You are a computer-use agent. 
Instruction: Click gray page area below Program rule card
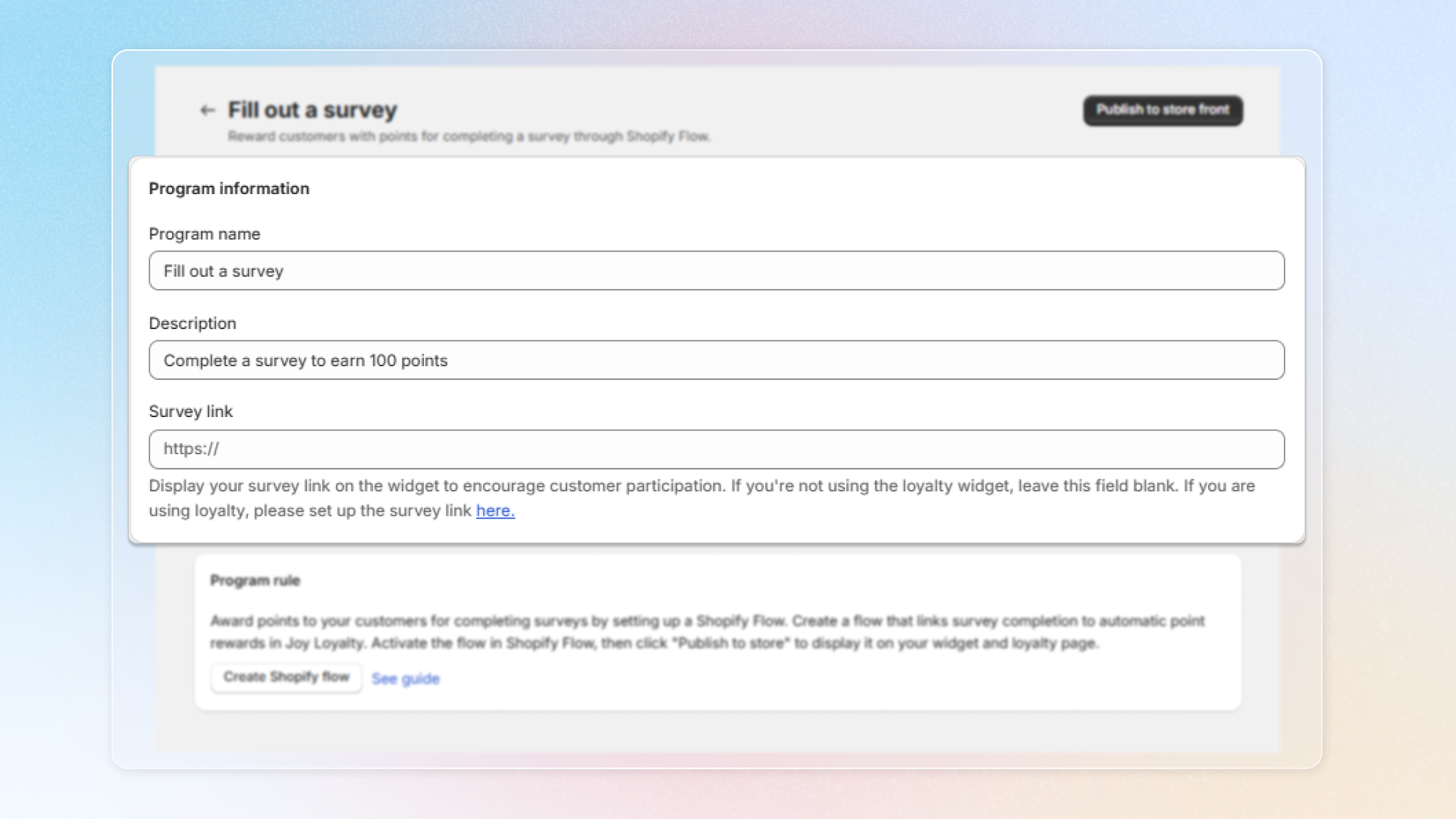pyautogui.click(x=716, y=732)
